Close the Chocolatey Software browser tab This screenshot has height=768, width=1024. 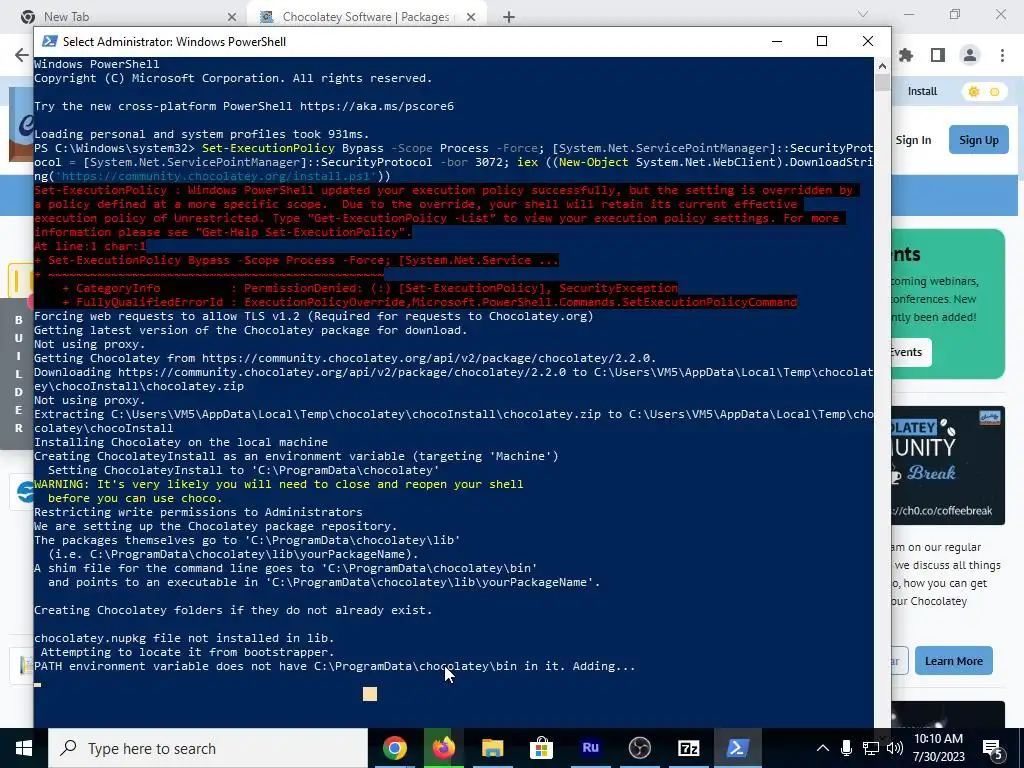[x=471, y=17]
